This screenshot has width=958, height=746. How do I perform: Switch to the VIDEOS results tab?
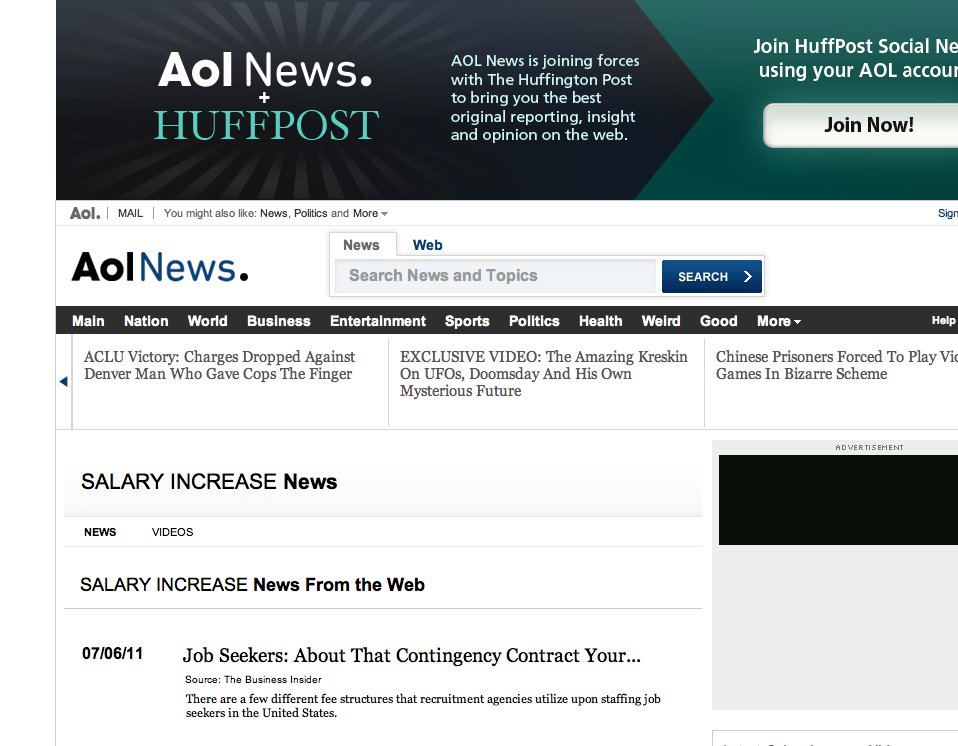click(x=172, y=532)
